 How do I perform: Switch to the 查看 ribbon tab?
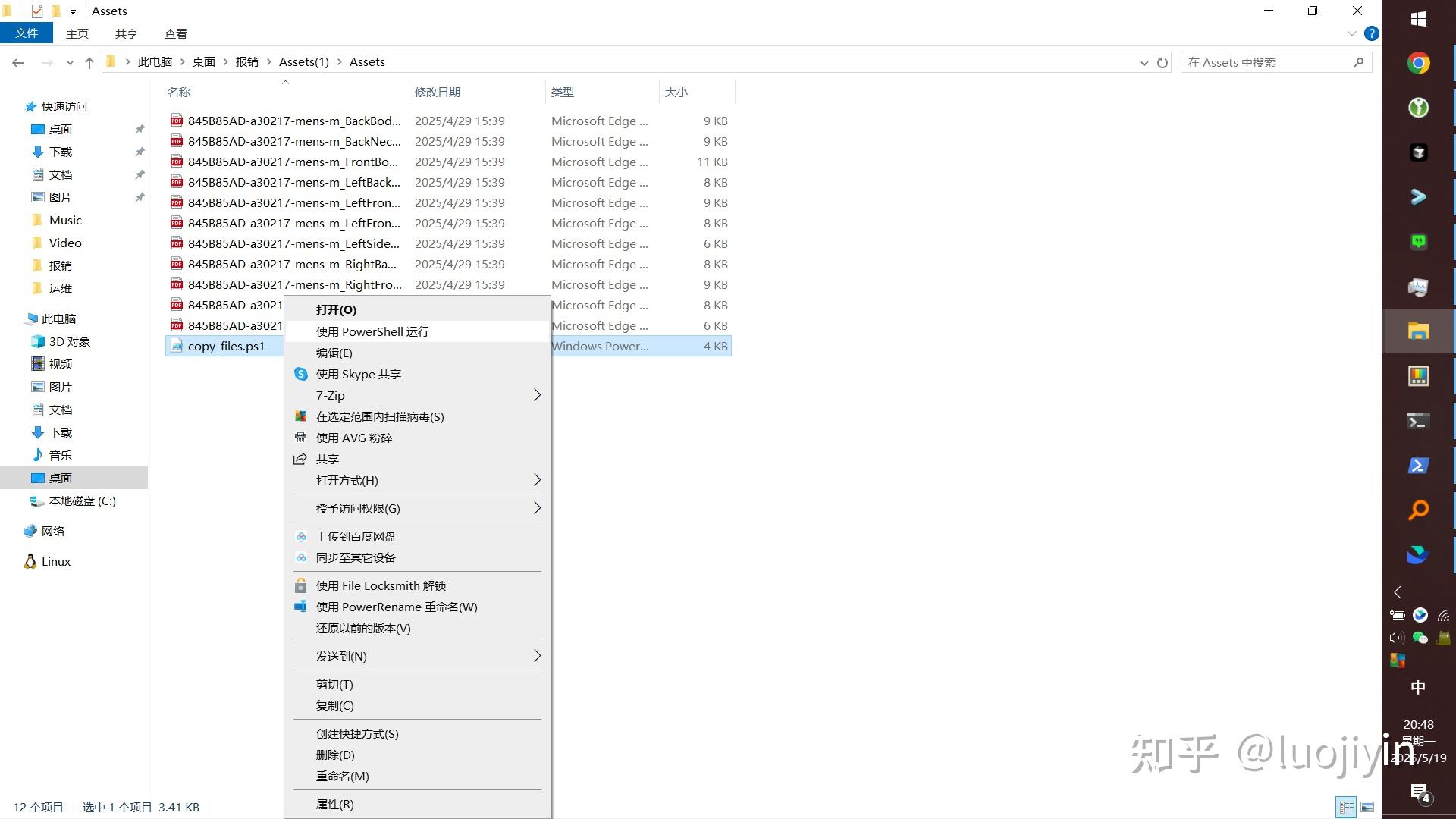[175, 33]
